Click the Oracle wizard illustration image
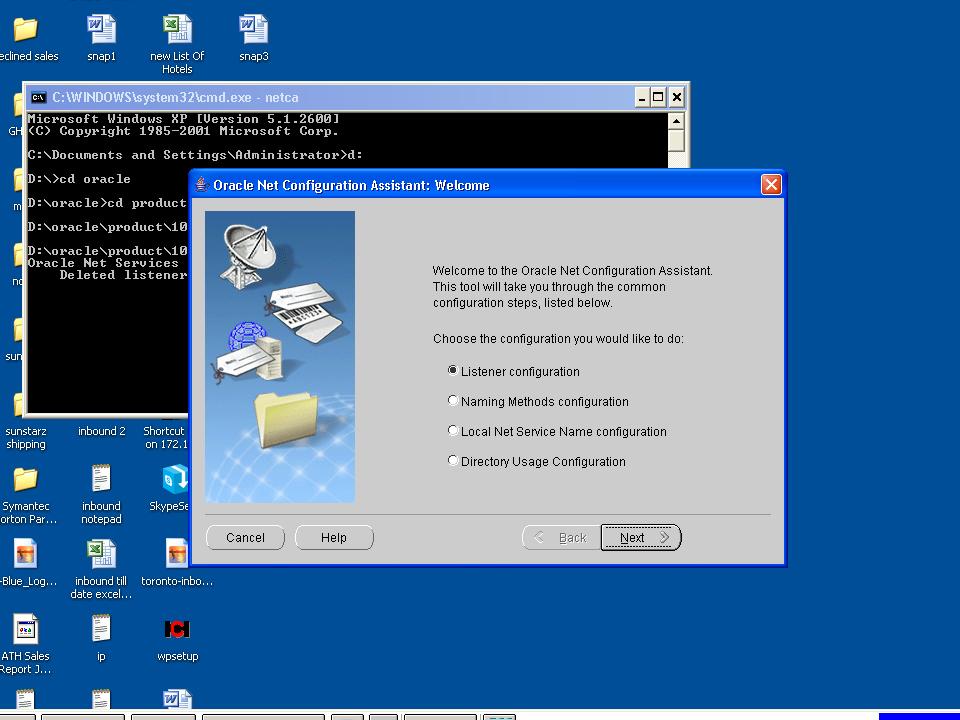The width and height of the screenshot is (960, 720). 280,357
